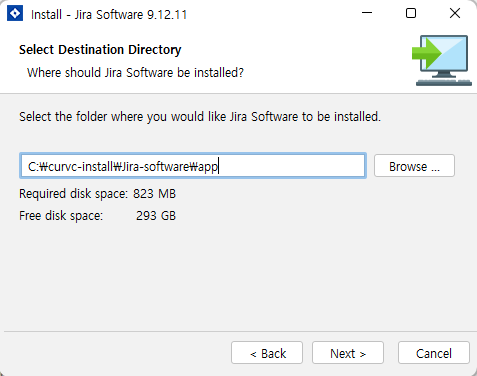Maximize the Jira installer window
The height and width of the screenshot is (376, 477).
coord(411,13)
